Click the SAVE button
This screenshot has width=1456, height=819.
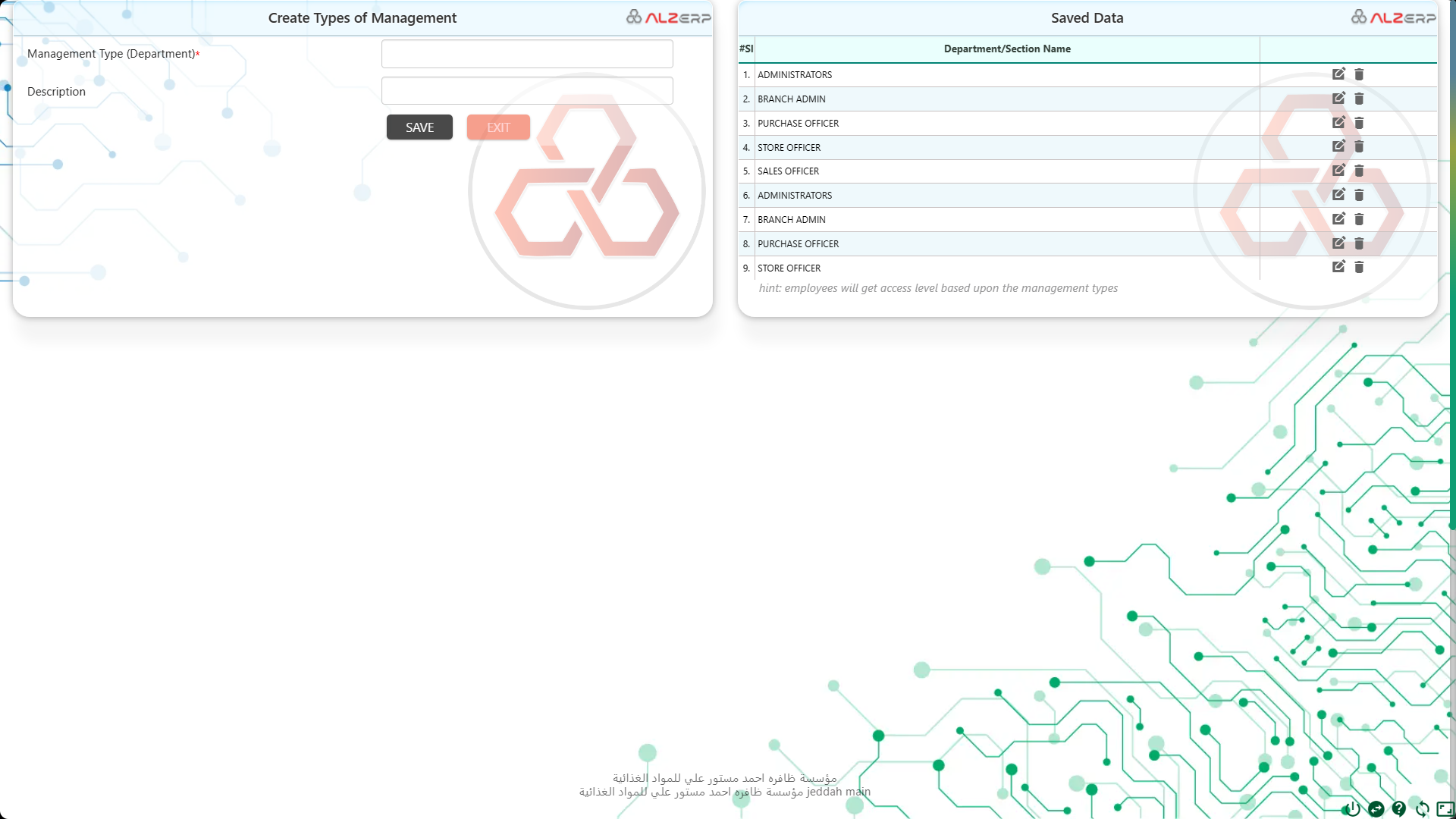tap(419, 127)
